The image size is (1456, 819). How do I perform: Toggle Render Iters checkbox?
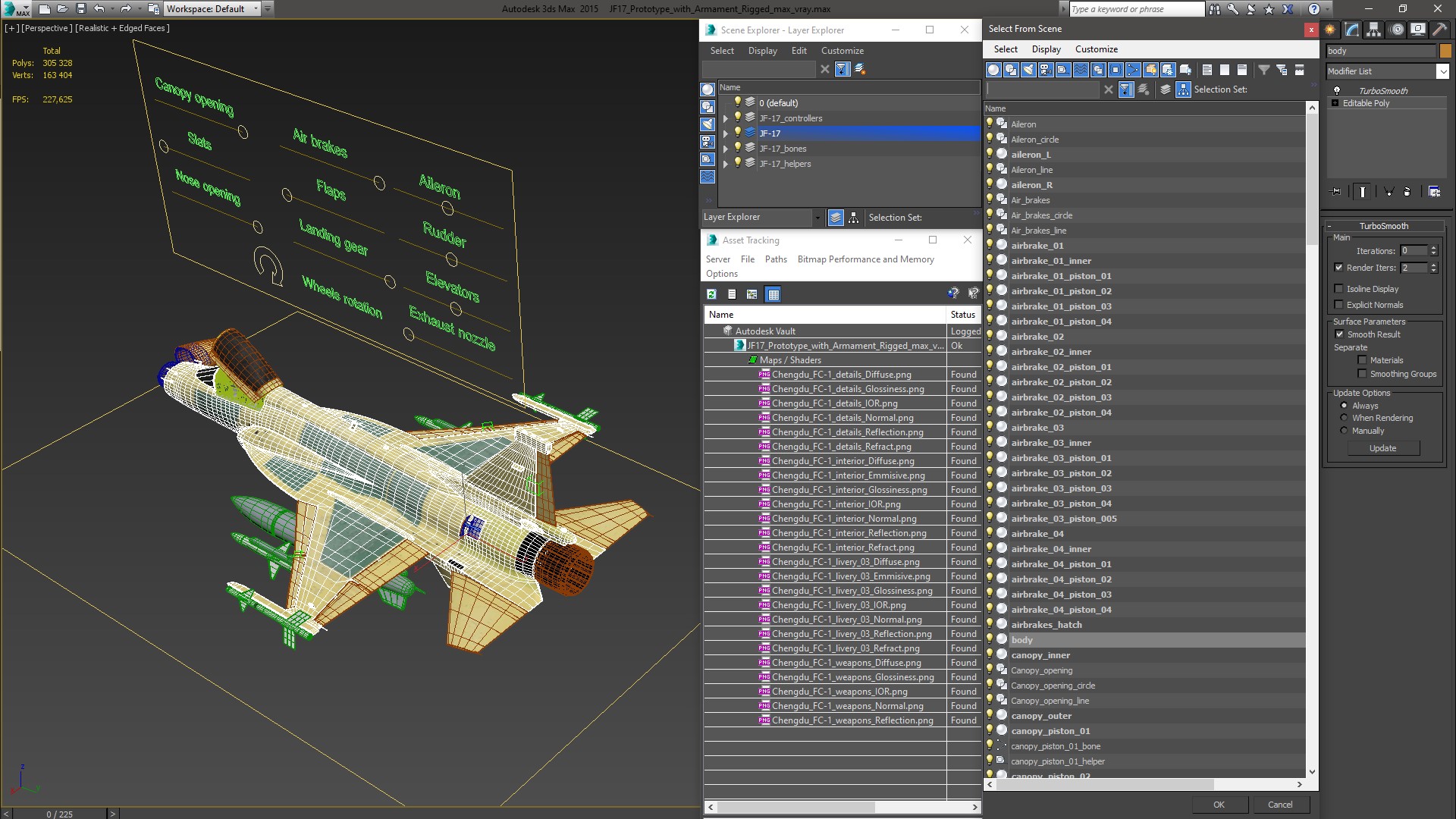coord(1338,268)
